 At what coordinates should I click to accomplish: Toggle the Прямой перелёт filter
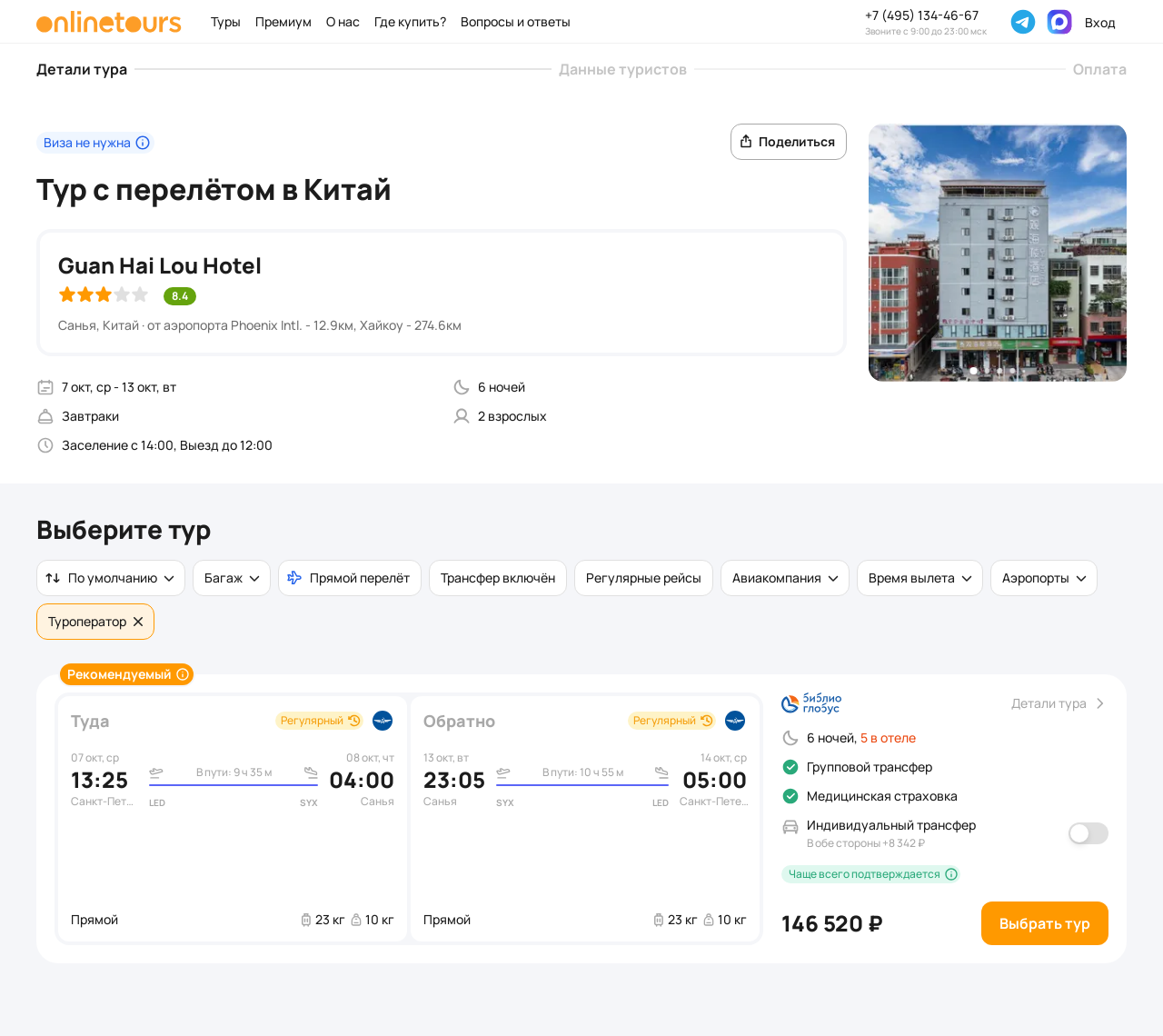(x=350, y=578)
